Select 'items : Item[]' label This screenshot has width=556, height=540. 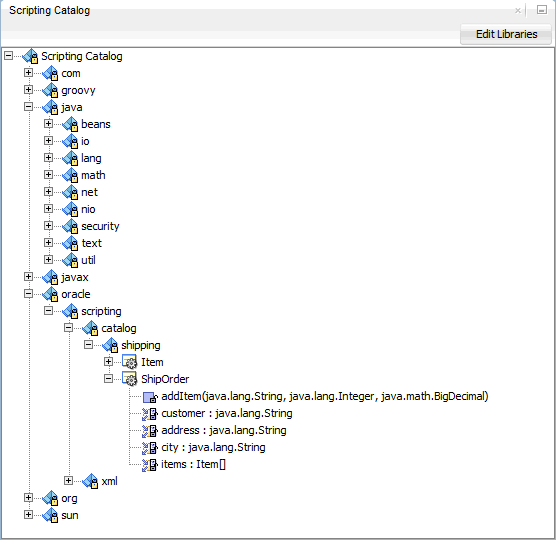(193, 464)
